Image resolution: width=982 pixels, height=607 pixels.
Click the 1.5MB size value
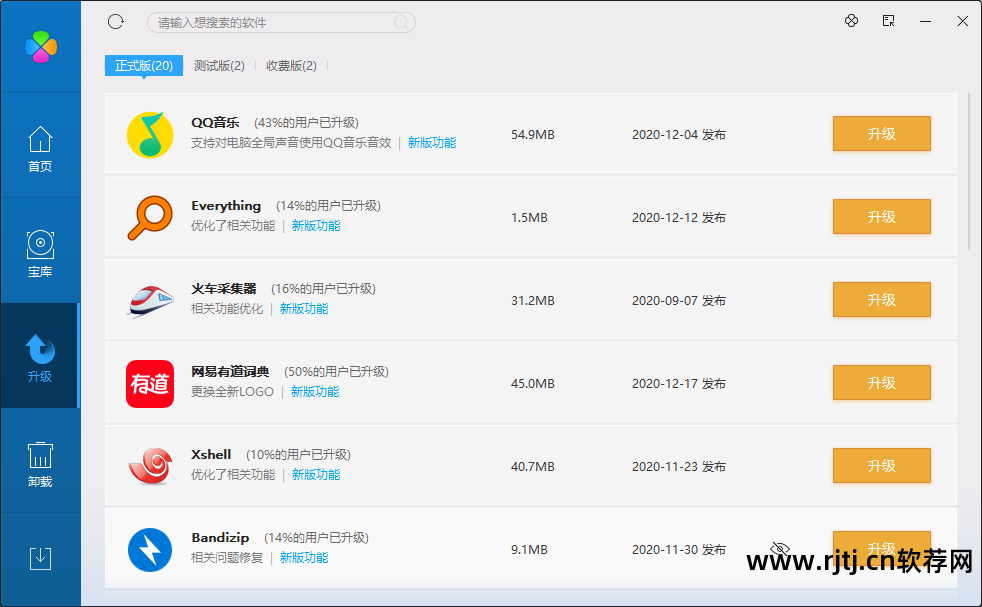click(529, 217)
